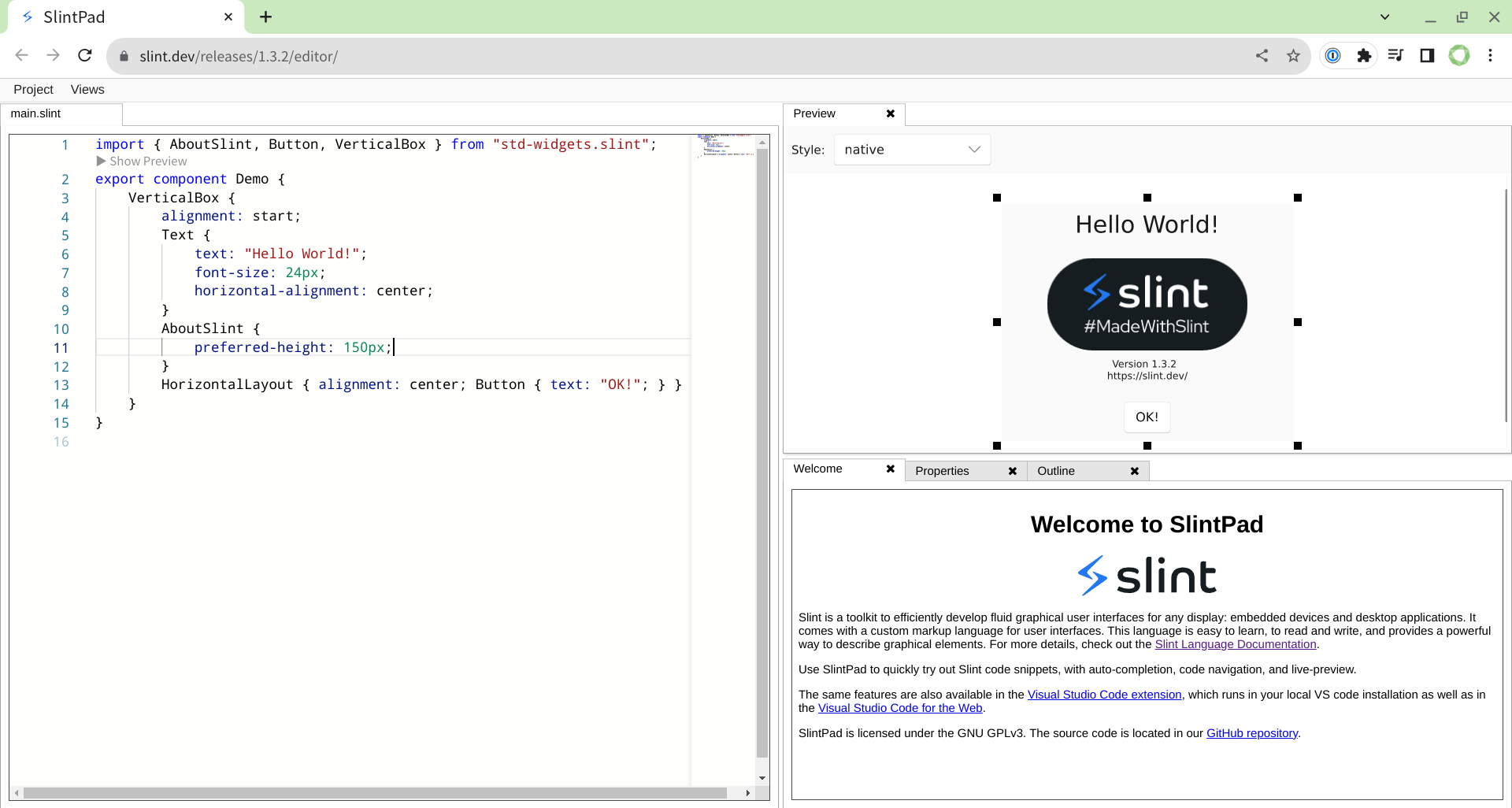The width and height of the screenshot is (1512, 808).
Task: Open the Project menu
Action: click(33, 89)
